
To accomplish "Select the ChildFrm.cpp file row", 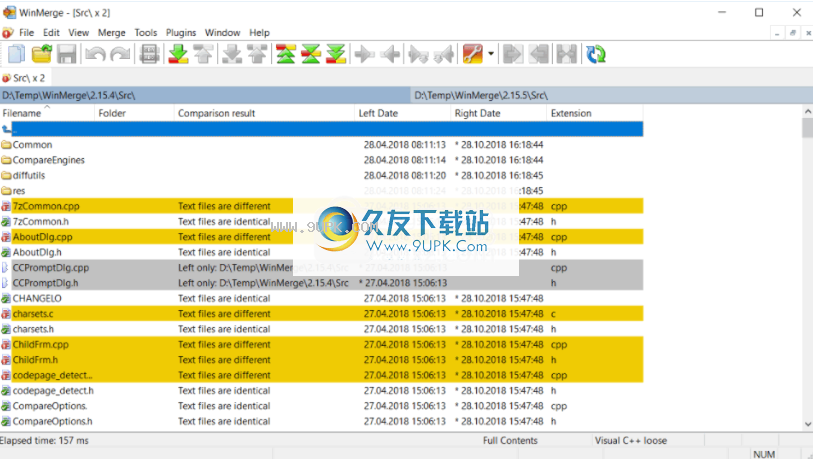I will click(321, 344).
